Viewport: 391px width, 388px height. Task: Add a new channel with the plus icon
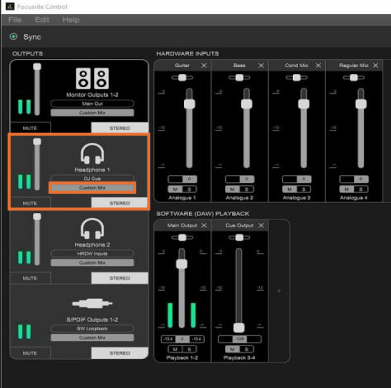pos(279,291)
